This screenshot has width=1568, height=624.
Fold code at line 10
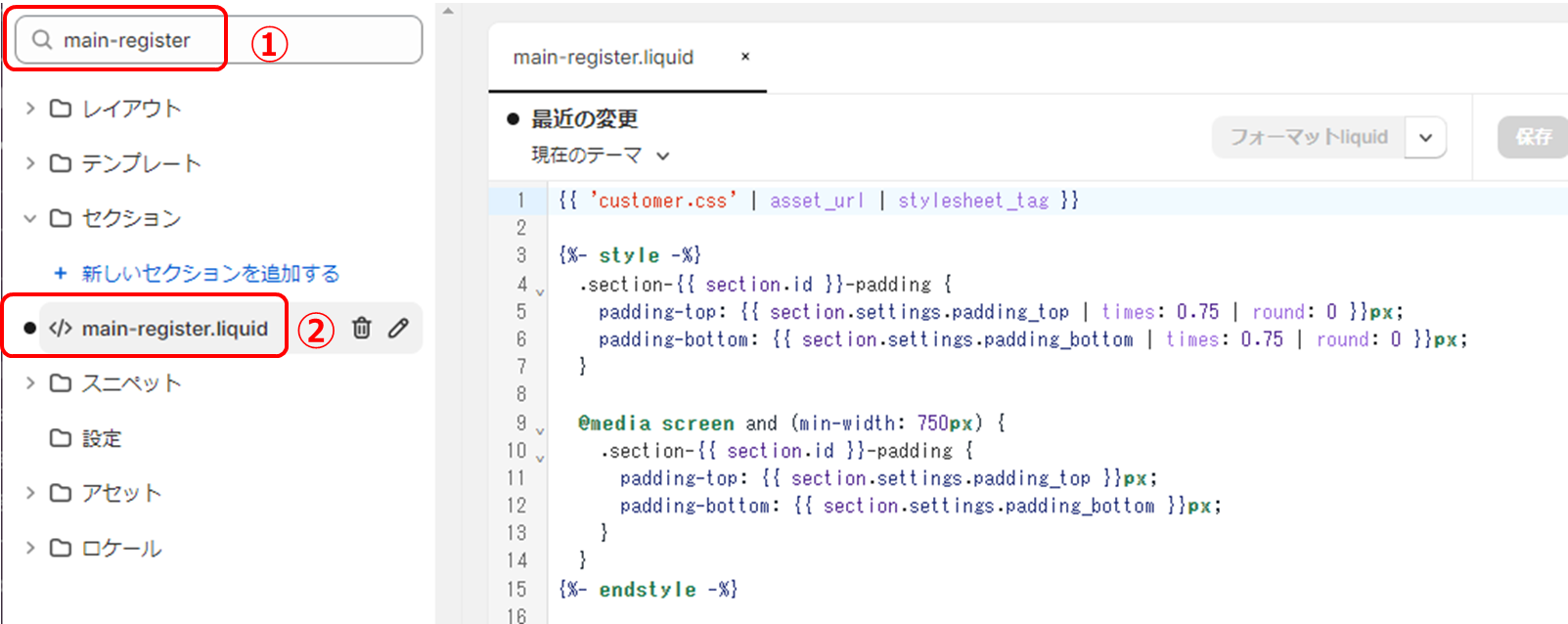pyautogui.click(x=540, y=457)
